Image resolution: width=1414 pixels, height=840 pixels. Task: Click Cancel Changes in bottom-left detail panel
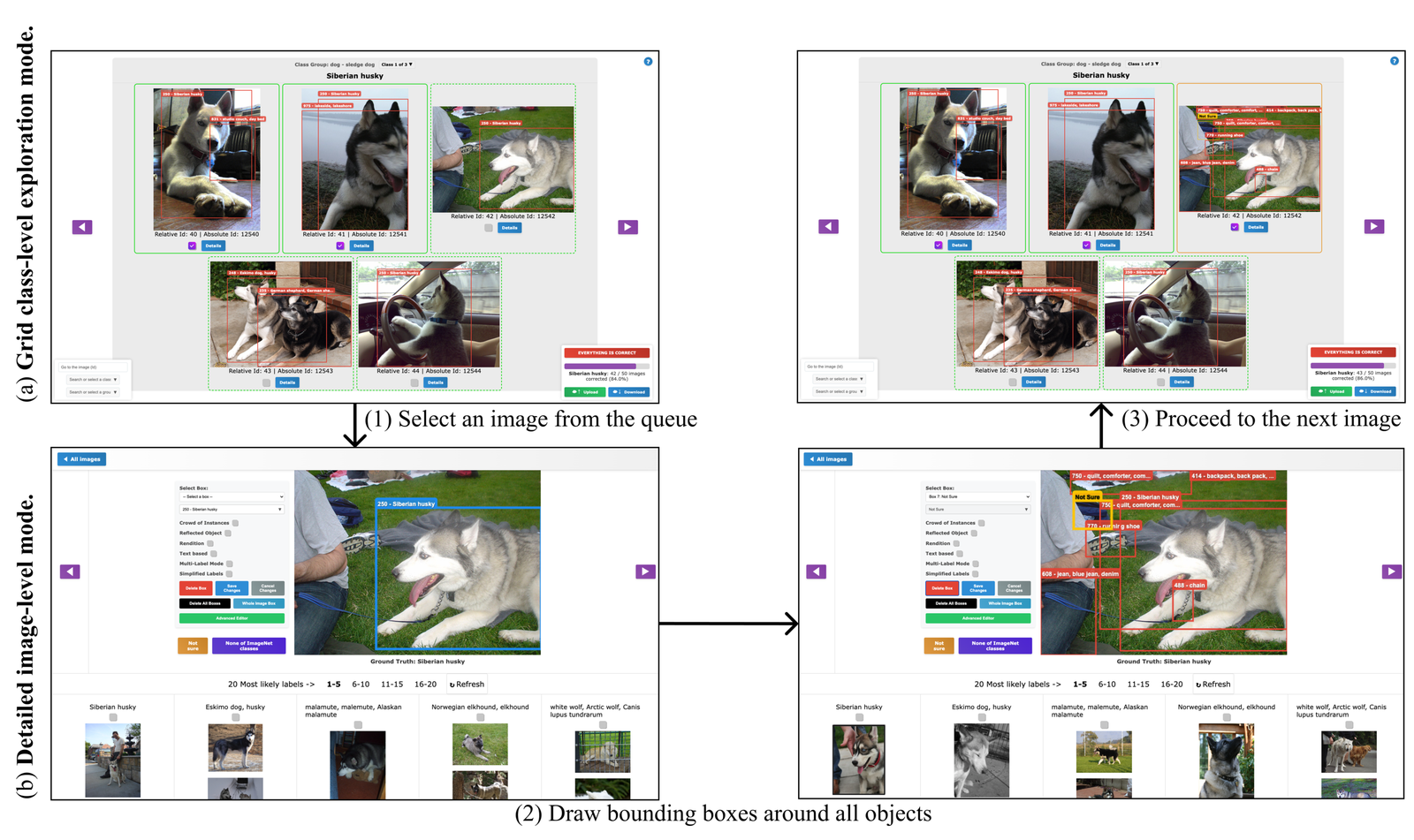click(268, 588)
